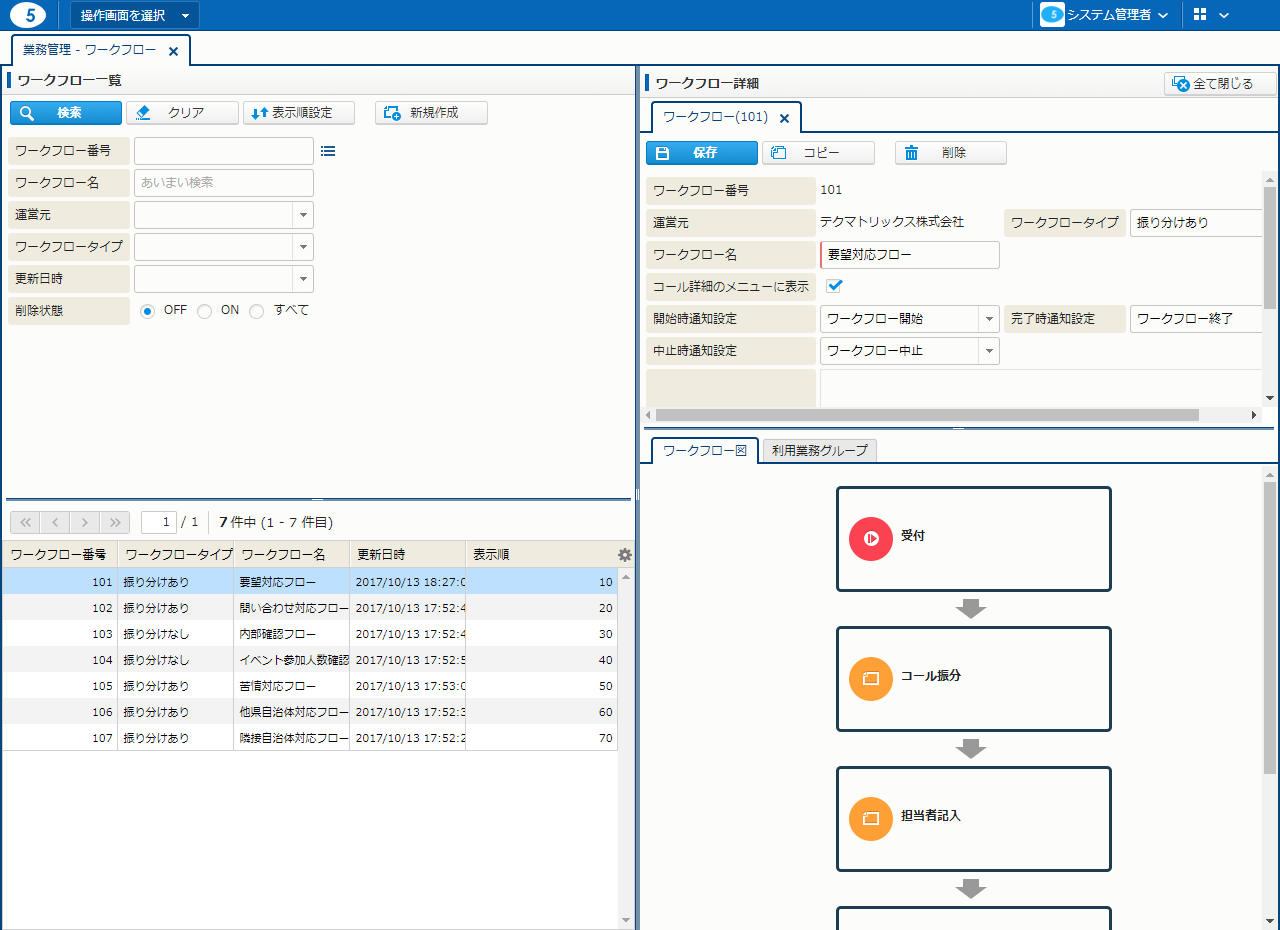Open the 開始時通知設定 dropdown
1280x930 pixels.
pyautogui.click(x=989, y=319)
